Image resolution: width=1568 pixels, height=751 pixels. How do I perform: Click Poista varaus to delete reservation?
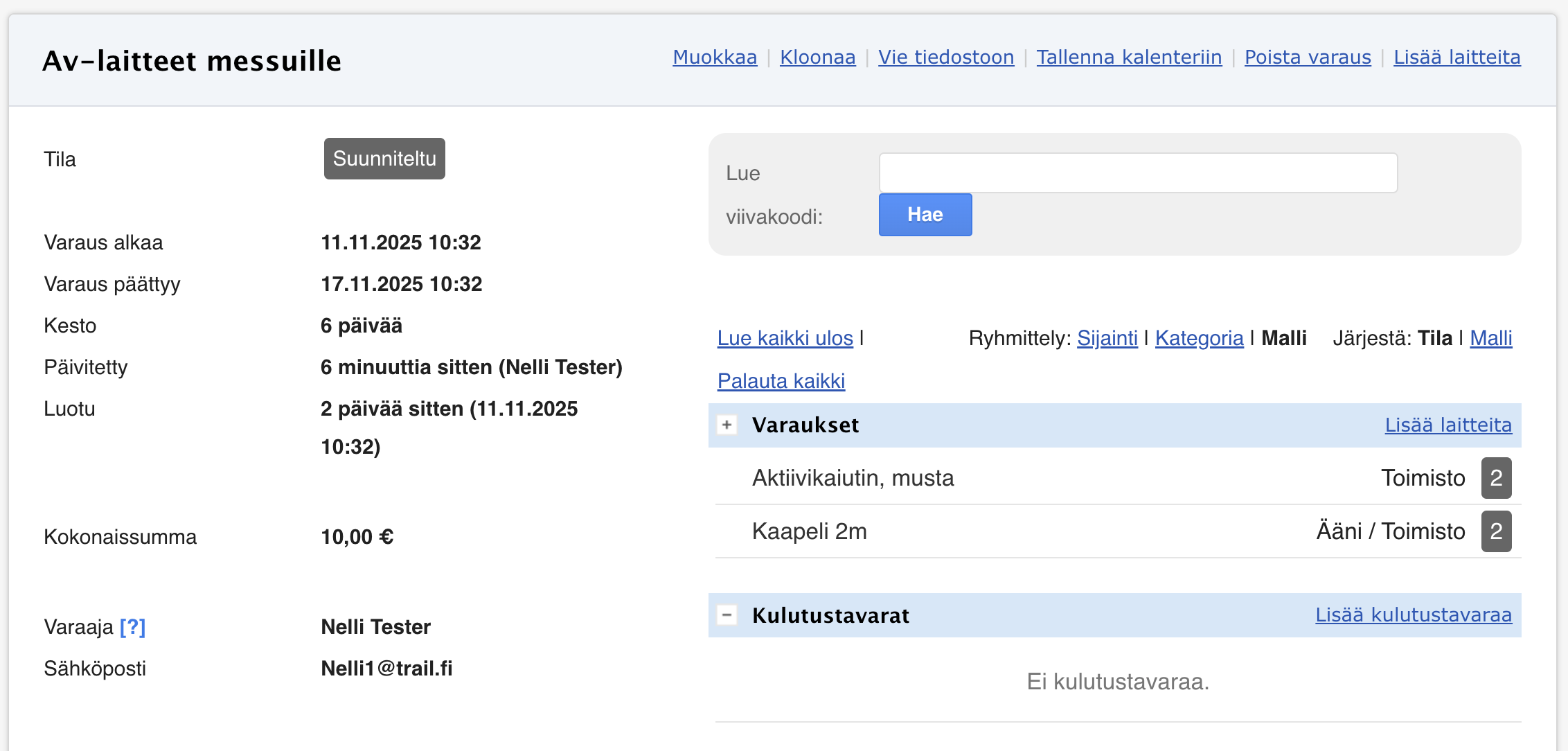coord(1308,57)
